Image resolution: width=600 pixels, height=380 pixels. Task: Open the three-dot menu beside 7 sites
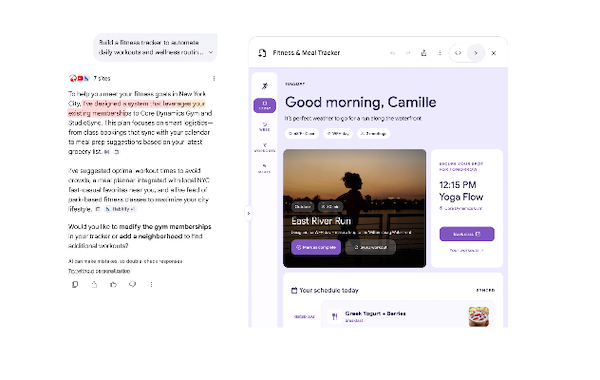pyautogui.click(x=214, y=78)
